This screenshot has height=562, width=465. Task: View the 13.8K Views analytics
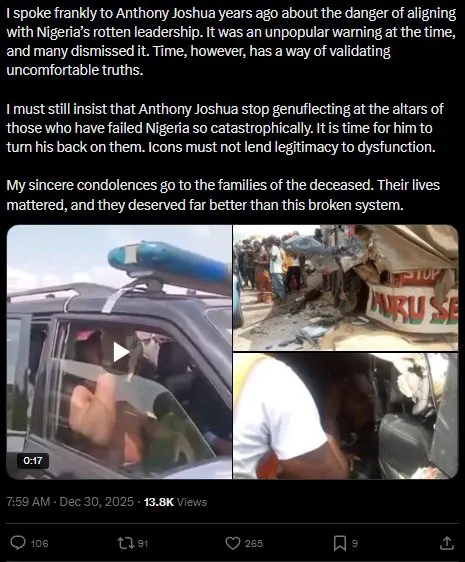pyautogui.click(x=175, y=502)
